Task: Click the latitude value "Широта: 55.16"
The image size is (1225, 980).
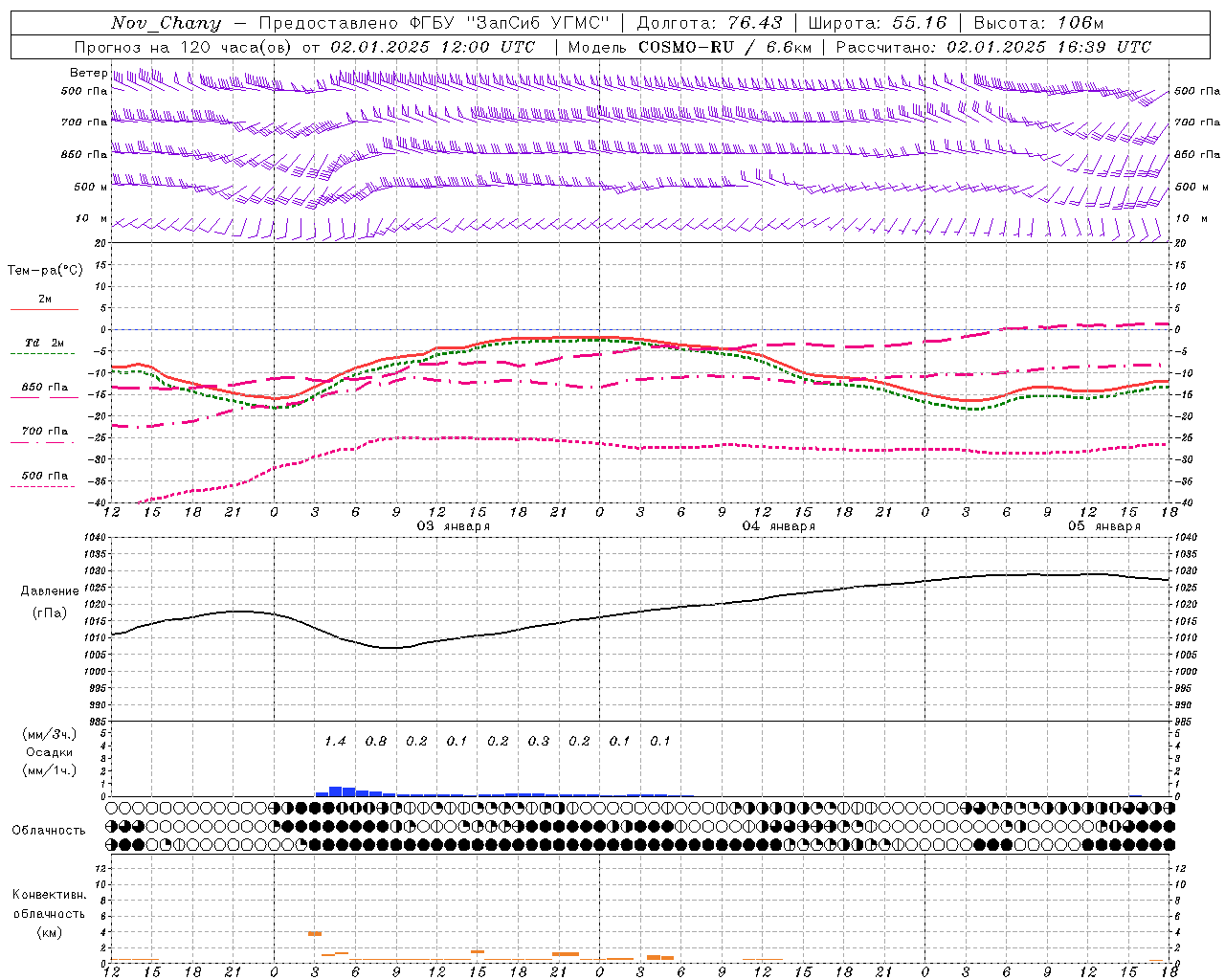Action: [x=878, y=23]
